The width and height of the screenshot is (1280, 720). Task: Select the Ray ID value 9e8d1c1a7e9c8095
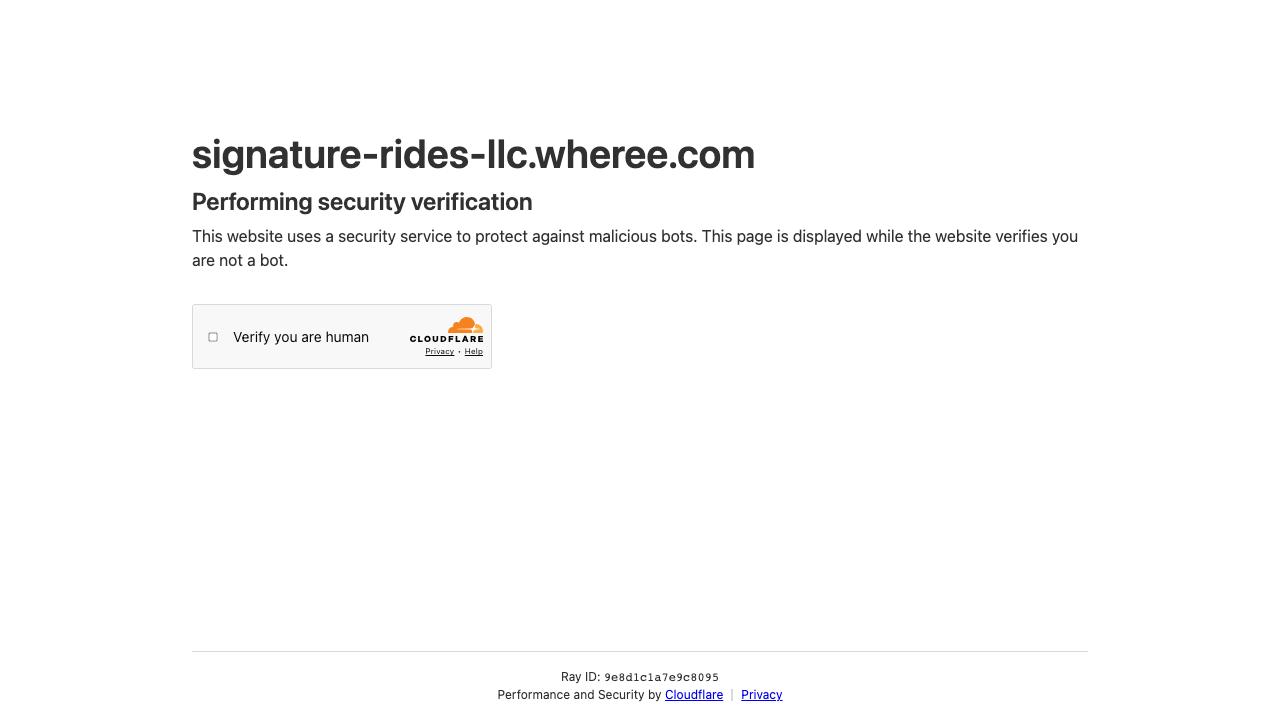(x=661, y=677)
